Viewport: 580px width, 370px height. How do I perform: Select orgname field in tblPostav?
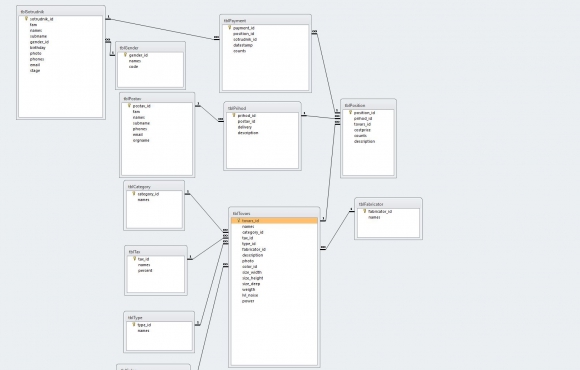(x=141, y=140)
